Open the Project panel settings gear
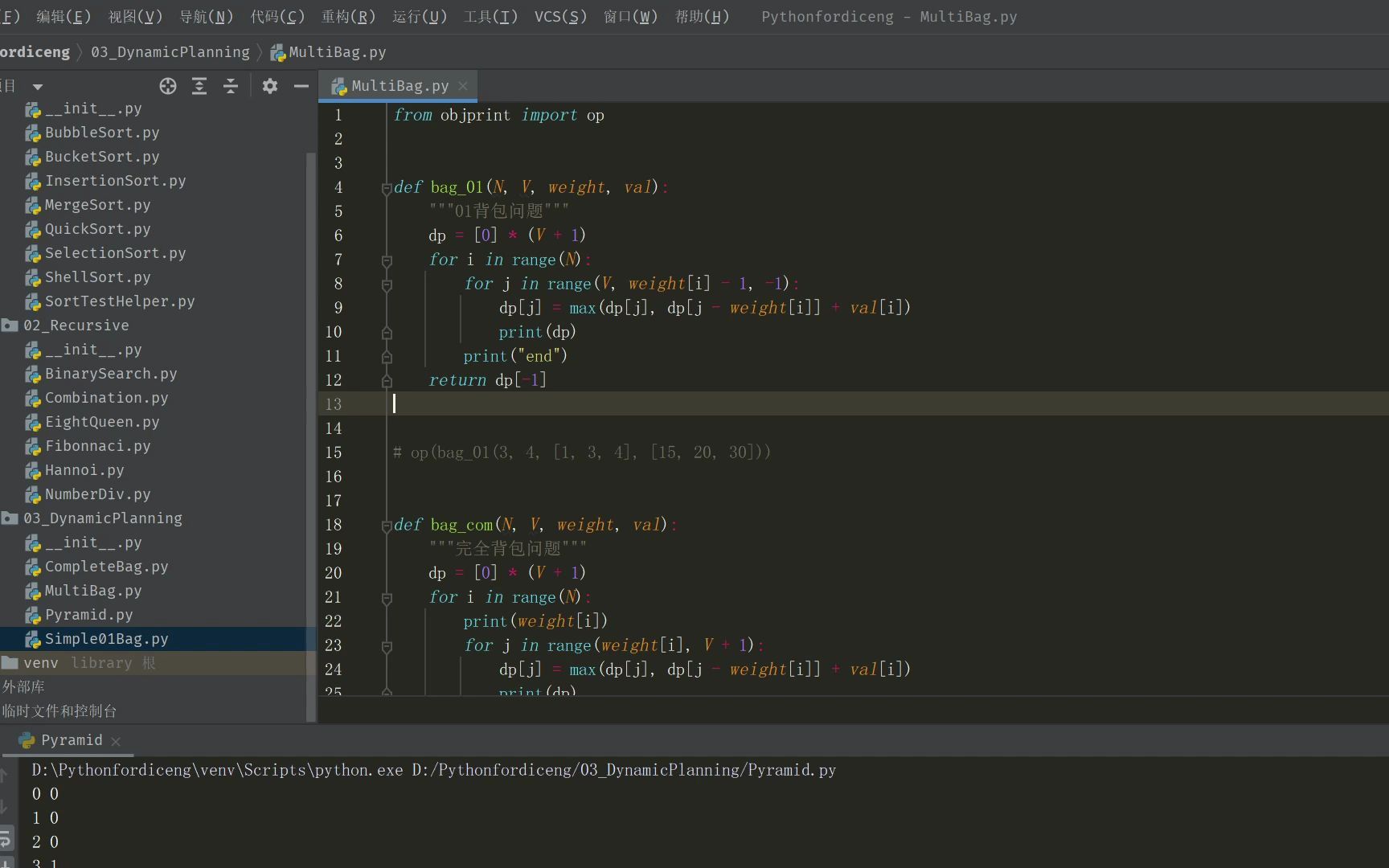 [x=269, y=86]
